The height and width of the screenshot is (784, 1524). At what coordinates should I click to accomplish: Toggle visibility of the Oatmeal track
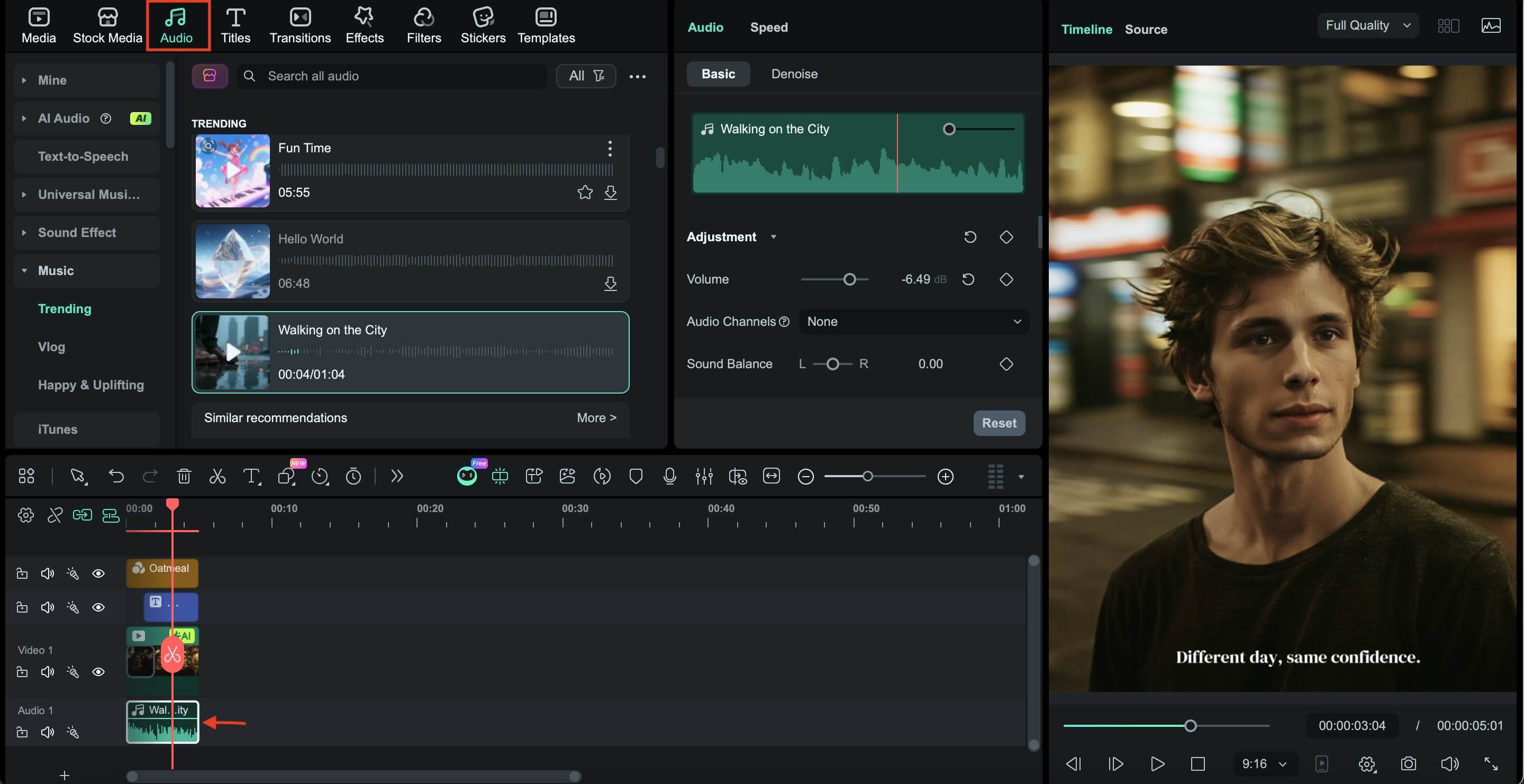[x=98, y=573]
